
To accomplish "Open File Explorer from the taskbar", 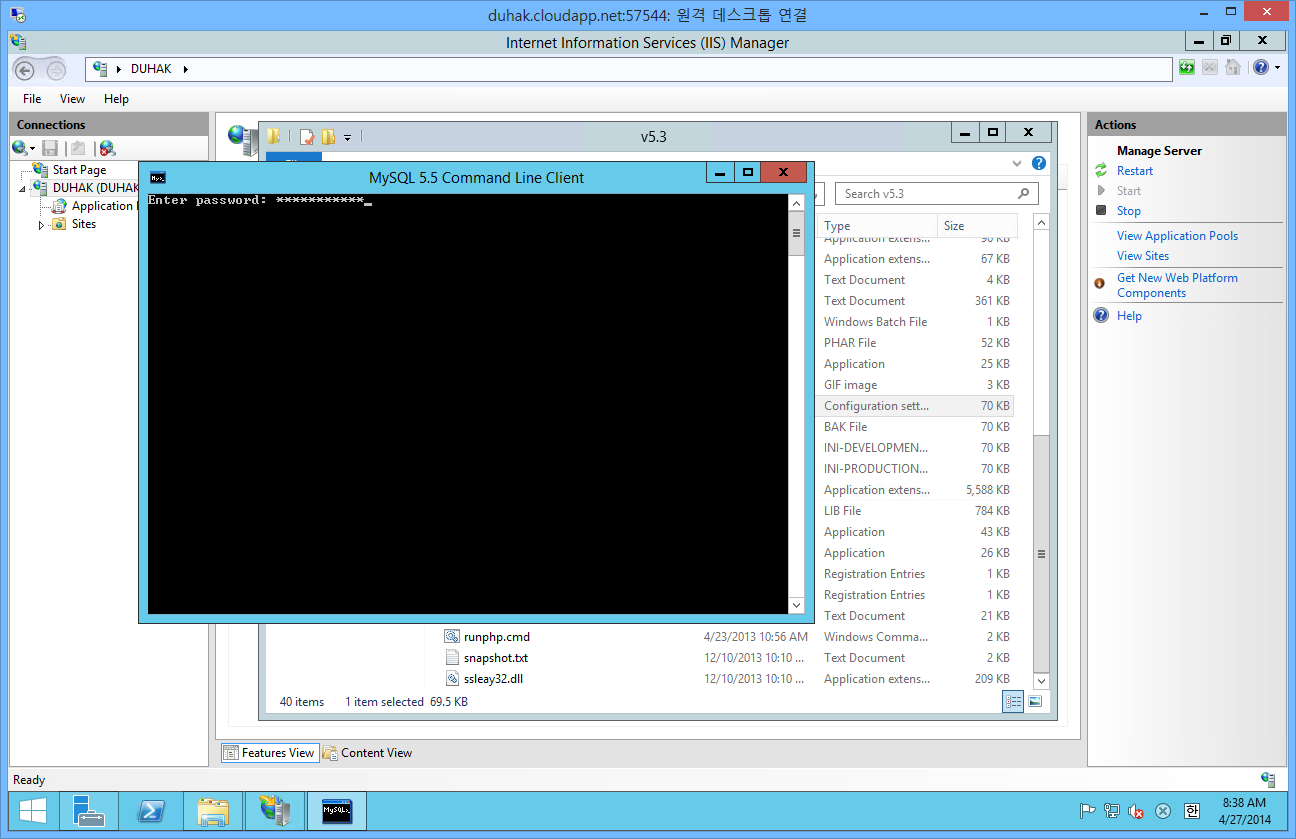I will coord(213,811).
